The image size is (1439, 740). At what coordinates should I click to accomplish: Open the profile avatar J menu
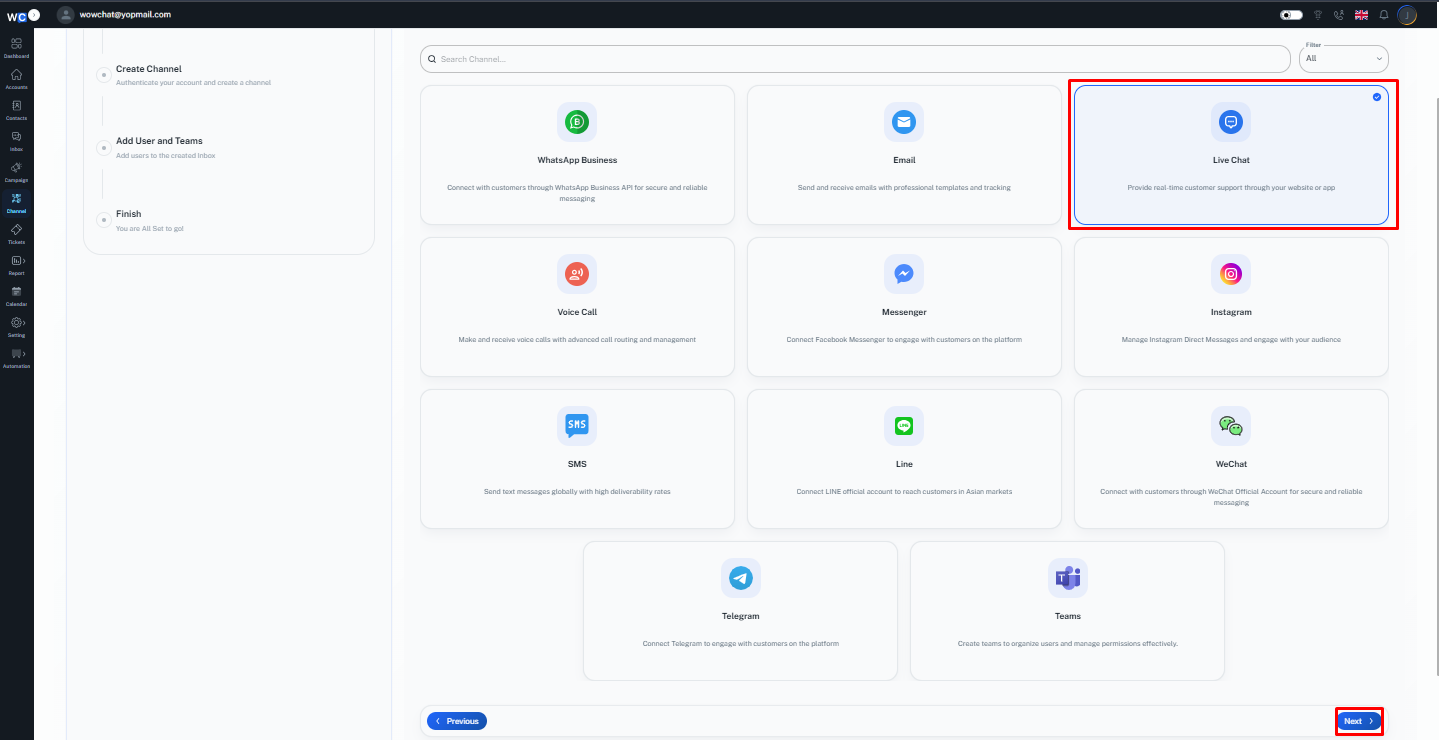(1407, 15)
